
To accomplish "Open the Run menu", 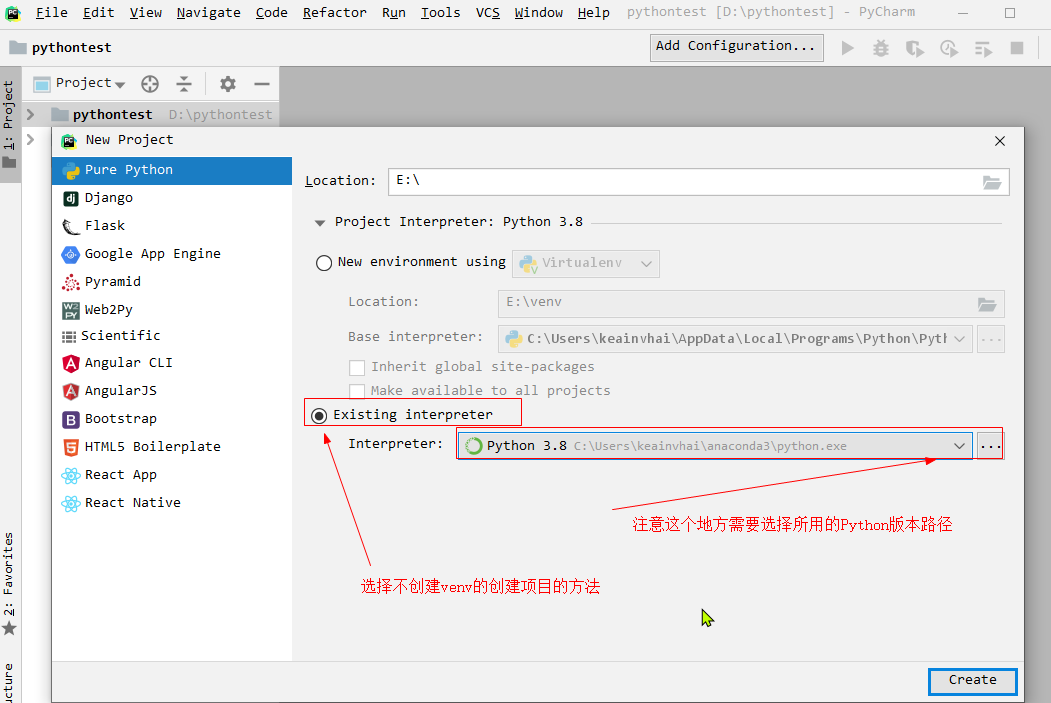I will [393, 13].
